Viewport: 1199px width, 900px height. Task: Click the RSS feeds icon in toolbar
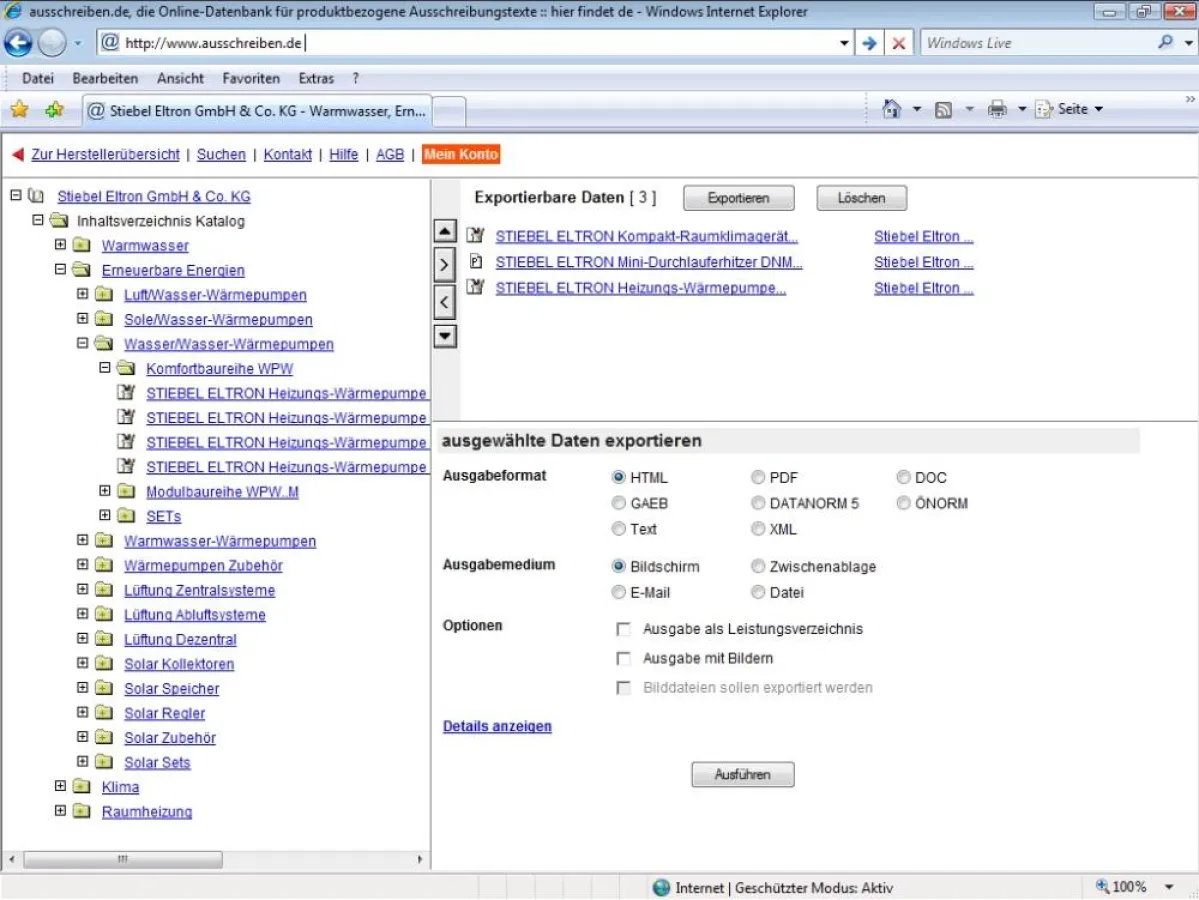pos(943,109)
